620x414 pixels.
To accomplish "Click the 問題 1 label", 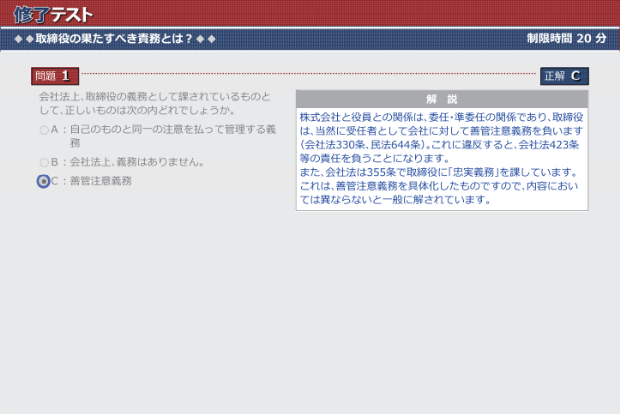I will coord(55,76).
